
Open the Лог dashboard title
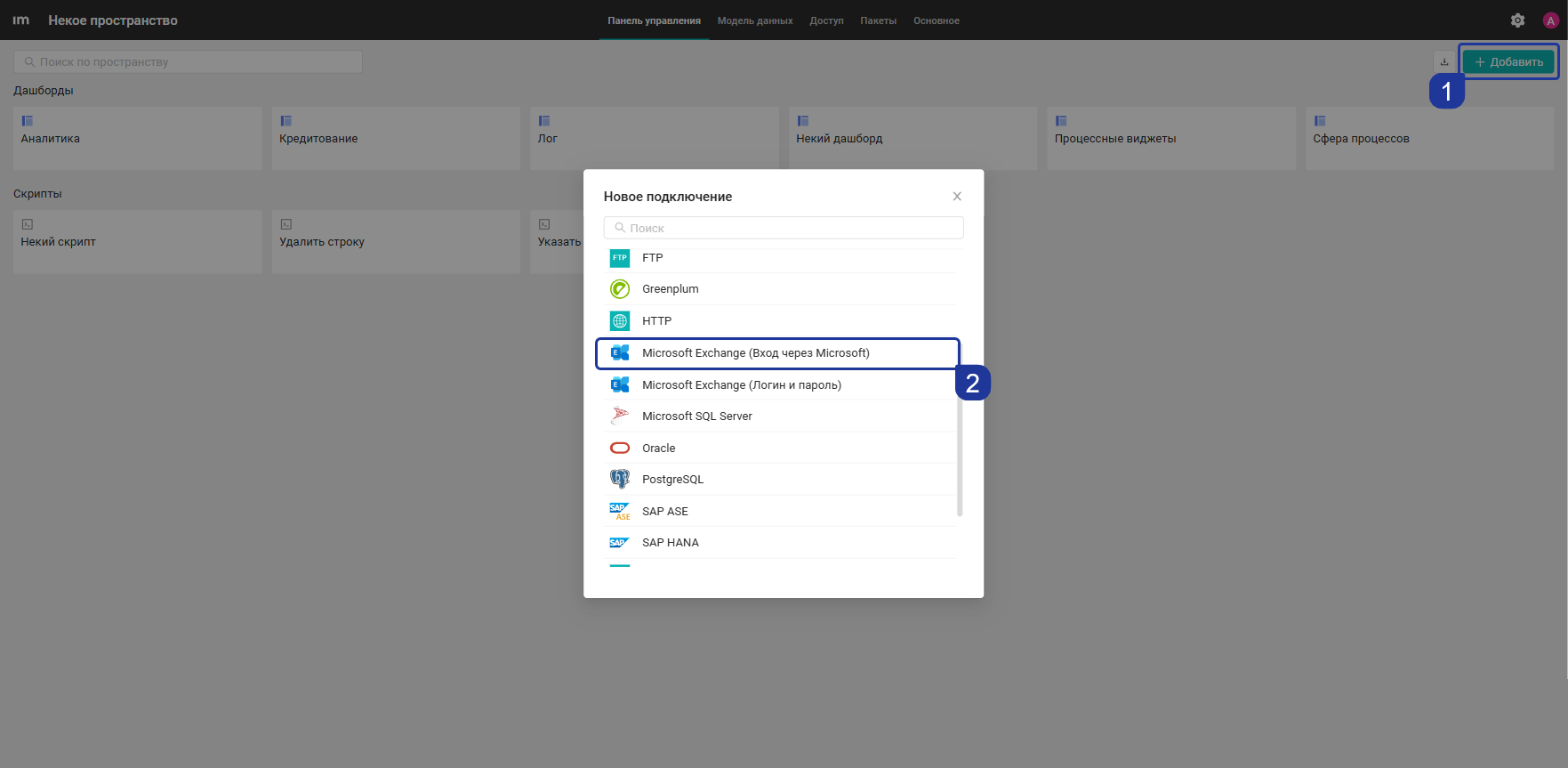[548, 139]
